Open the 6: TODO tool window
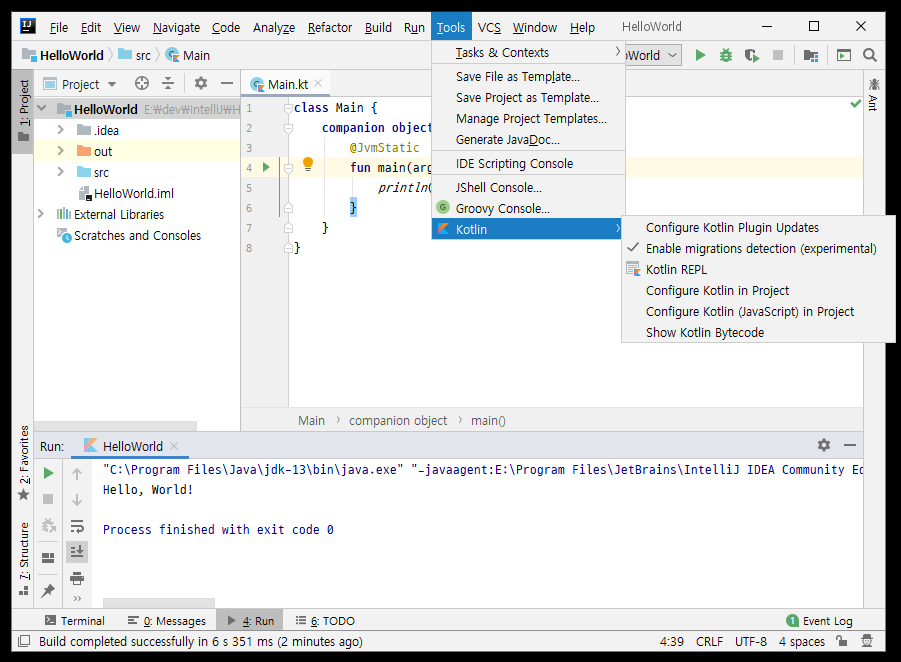The image size is (901, 662). 325,621
